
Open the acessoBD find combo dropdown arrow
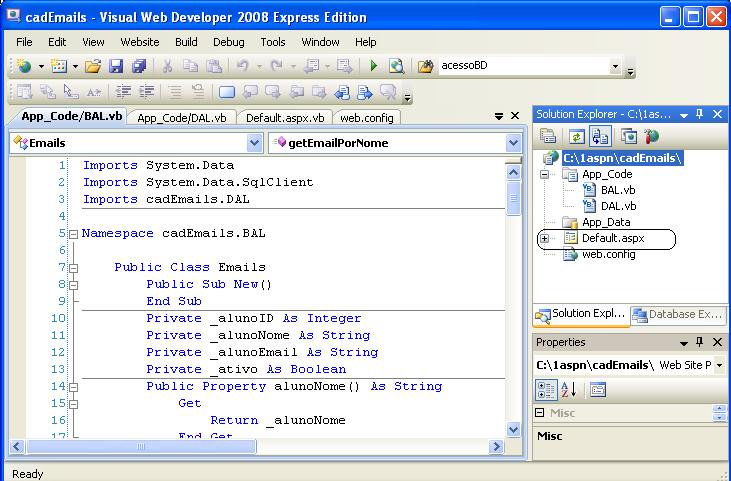615,67
